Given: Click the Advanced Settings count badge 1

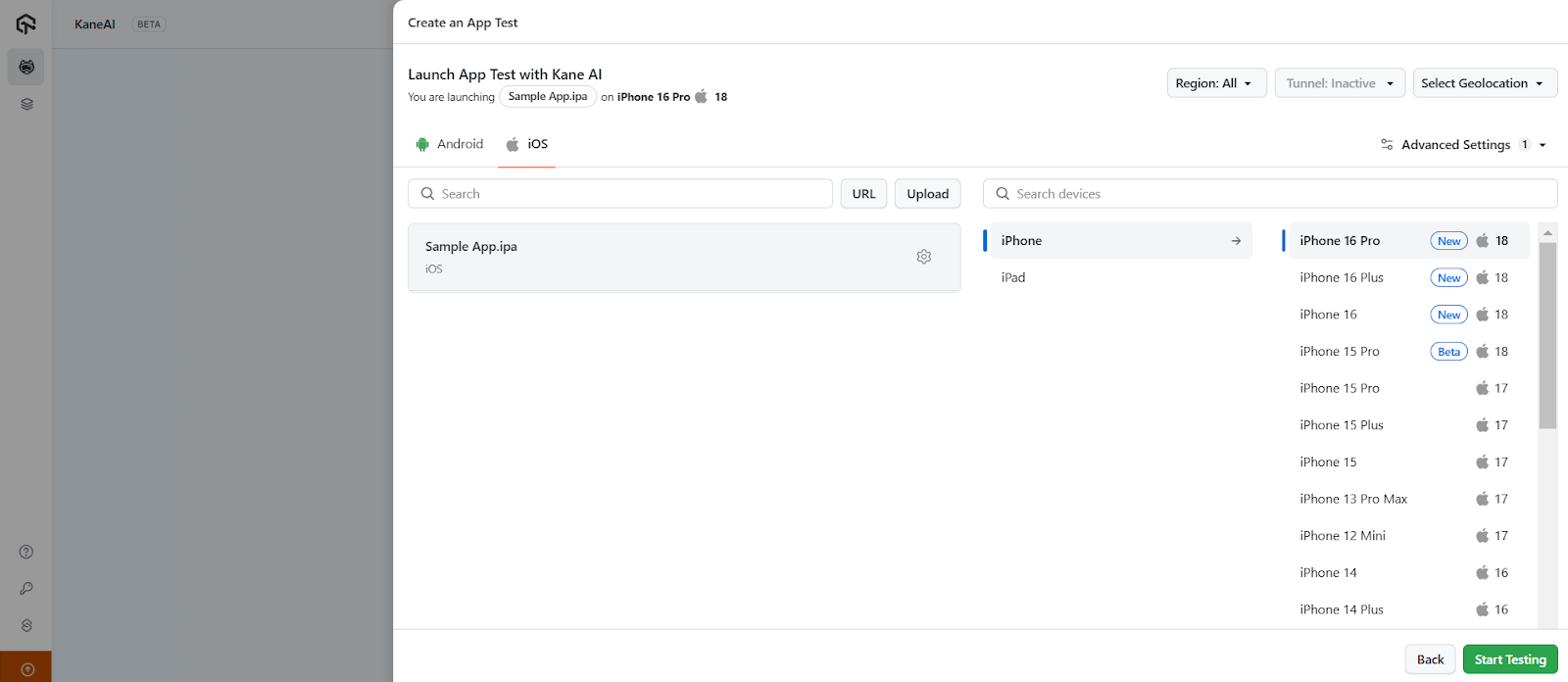Looking at the screenshot, I should pyautogui.click(x=1524, y=145).
